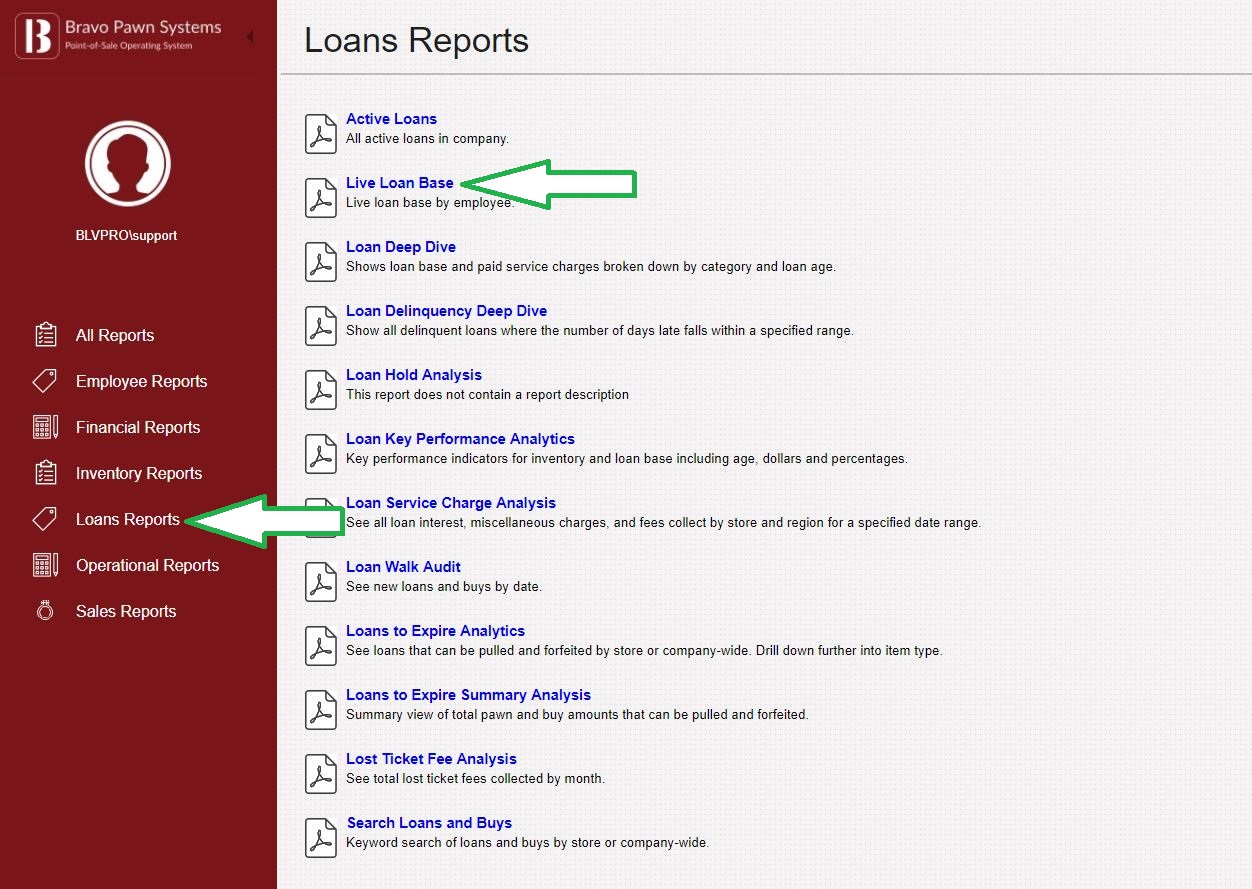Go to Sales Reports in the sidebar
Image resolution: width=1252 pixels, height=889 pixels.
(126, 611)
